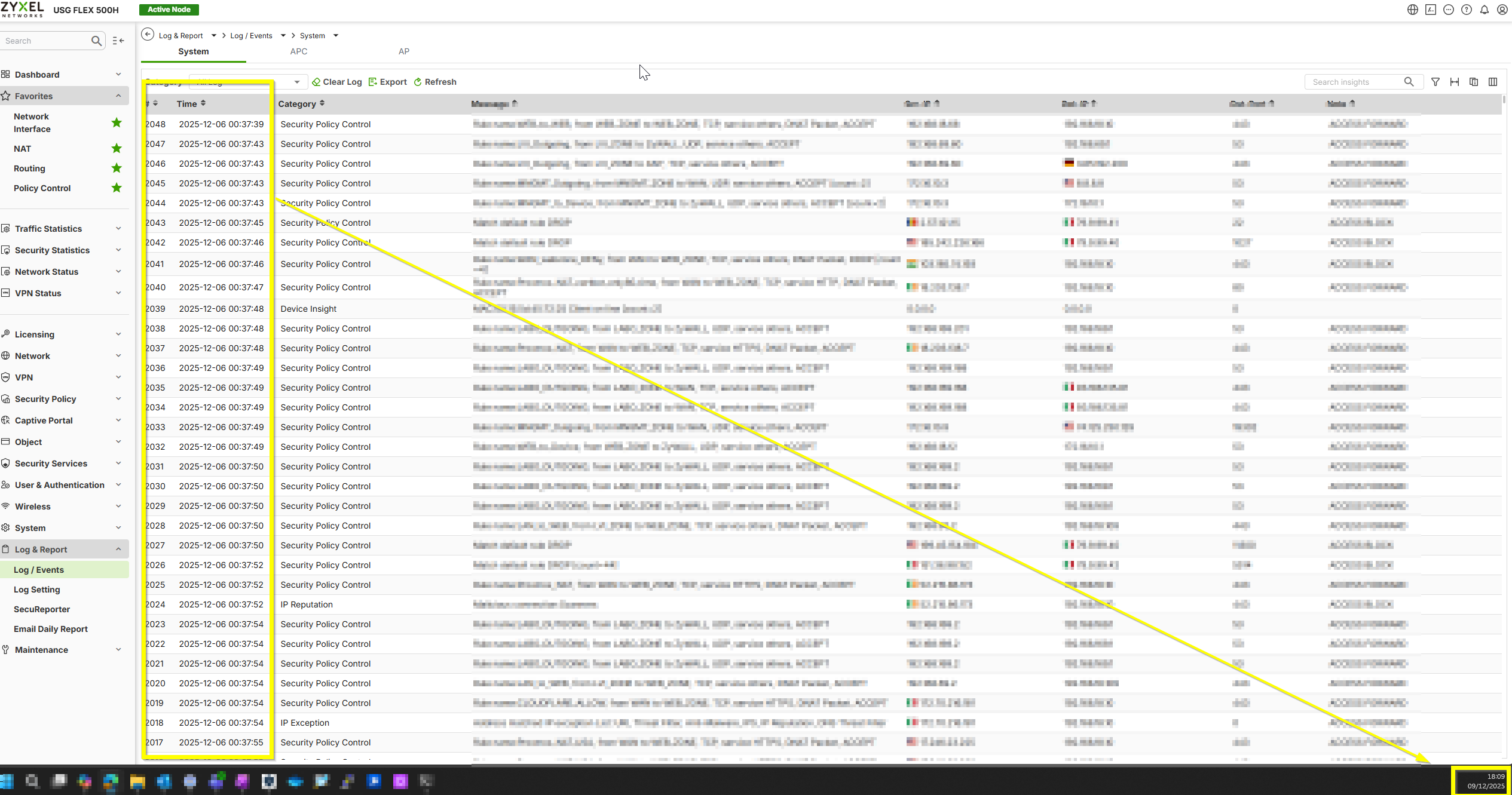Open the CLI console icon

1431,10
